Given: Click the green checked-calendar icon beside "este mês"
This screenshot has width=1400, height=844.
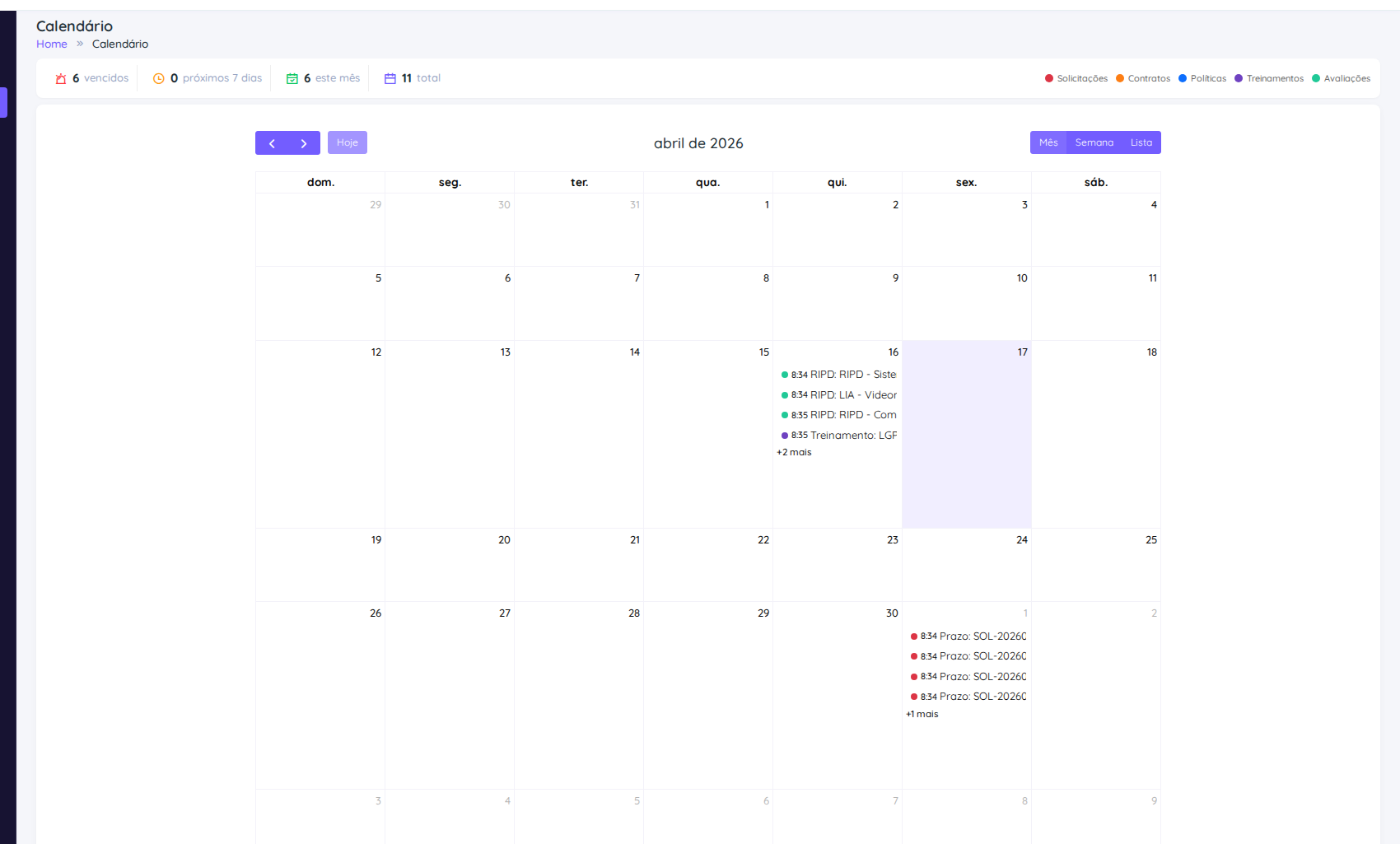Looking at the screenshot, I should click(292, 77).
